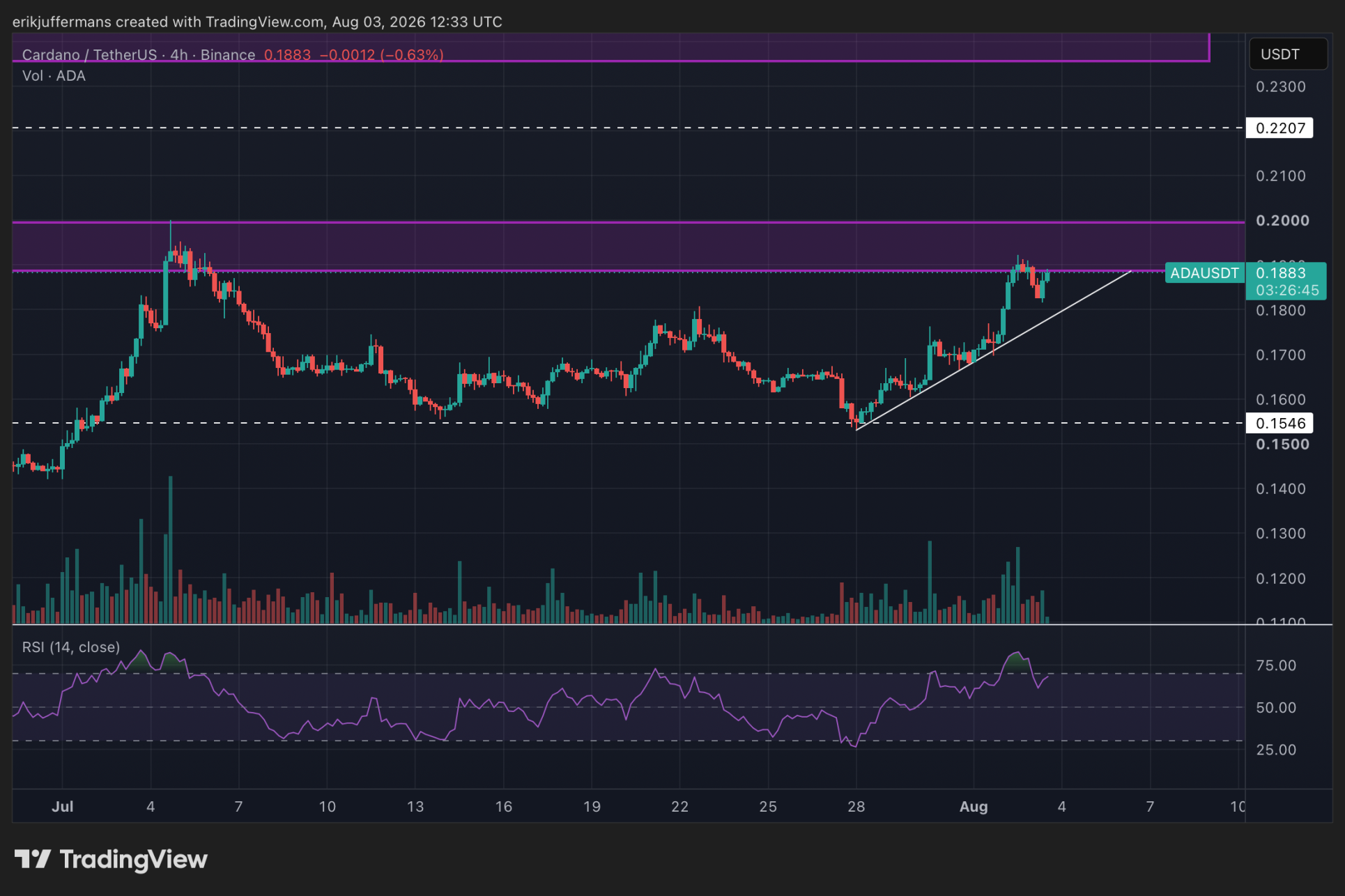1345x896 pixels.
Task: Click the Vol · ADA indicator label
Action: pyautogui.click(x=54, y=76)
